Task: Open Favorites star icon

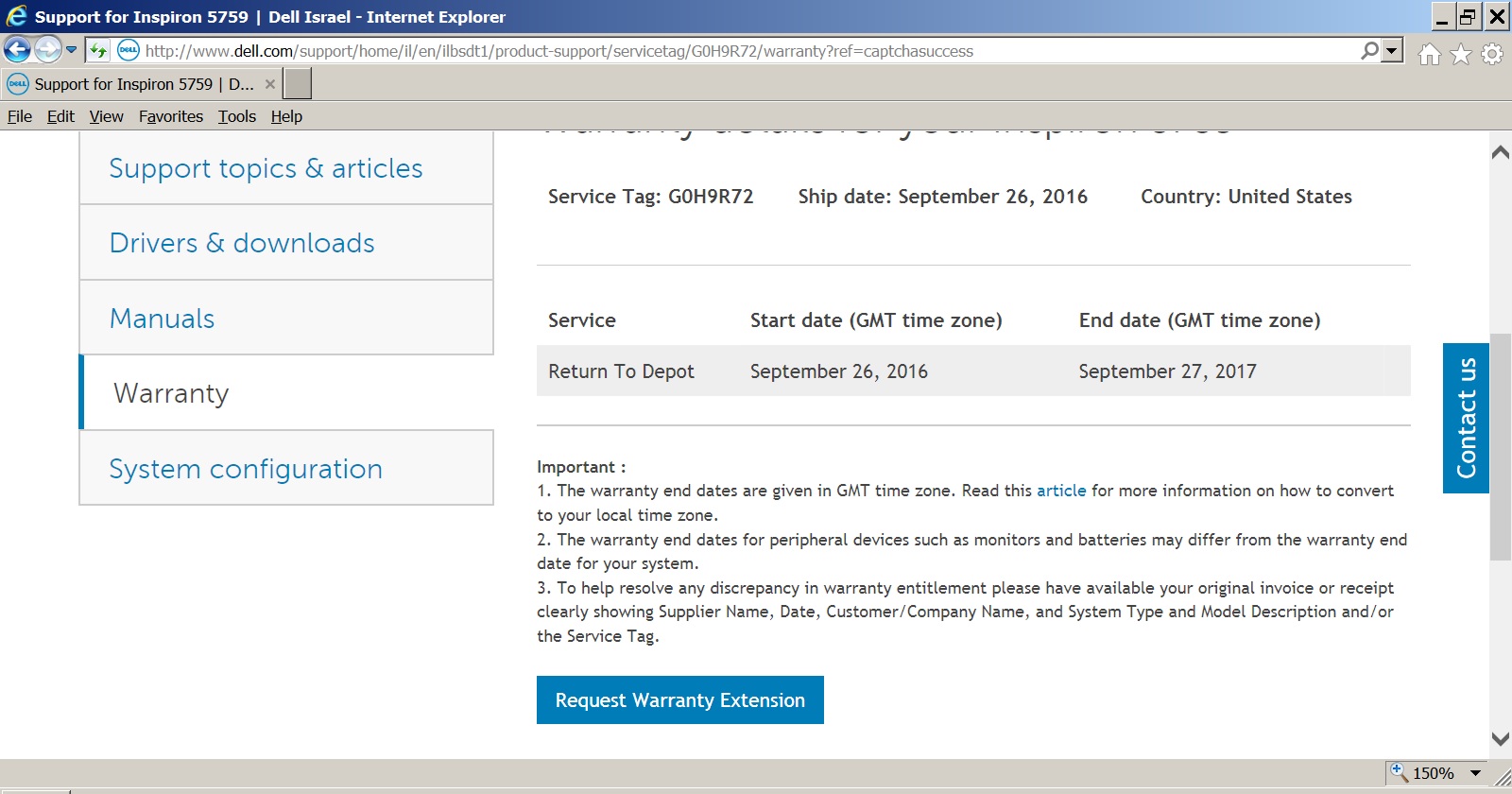Action: point(1461,55)
